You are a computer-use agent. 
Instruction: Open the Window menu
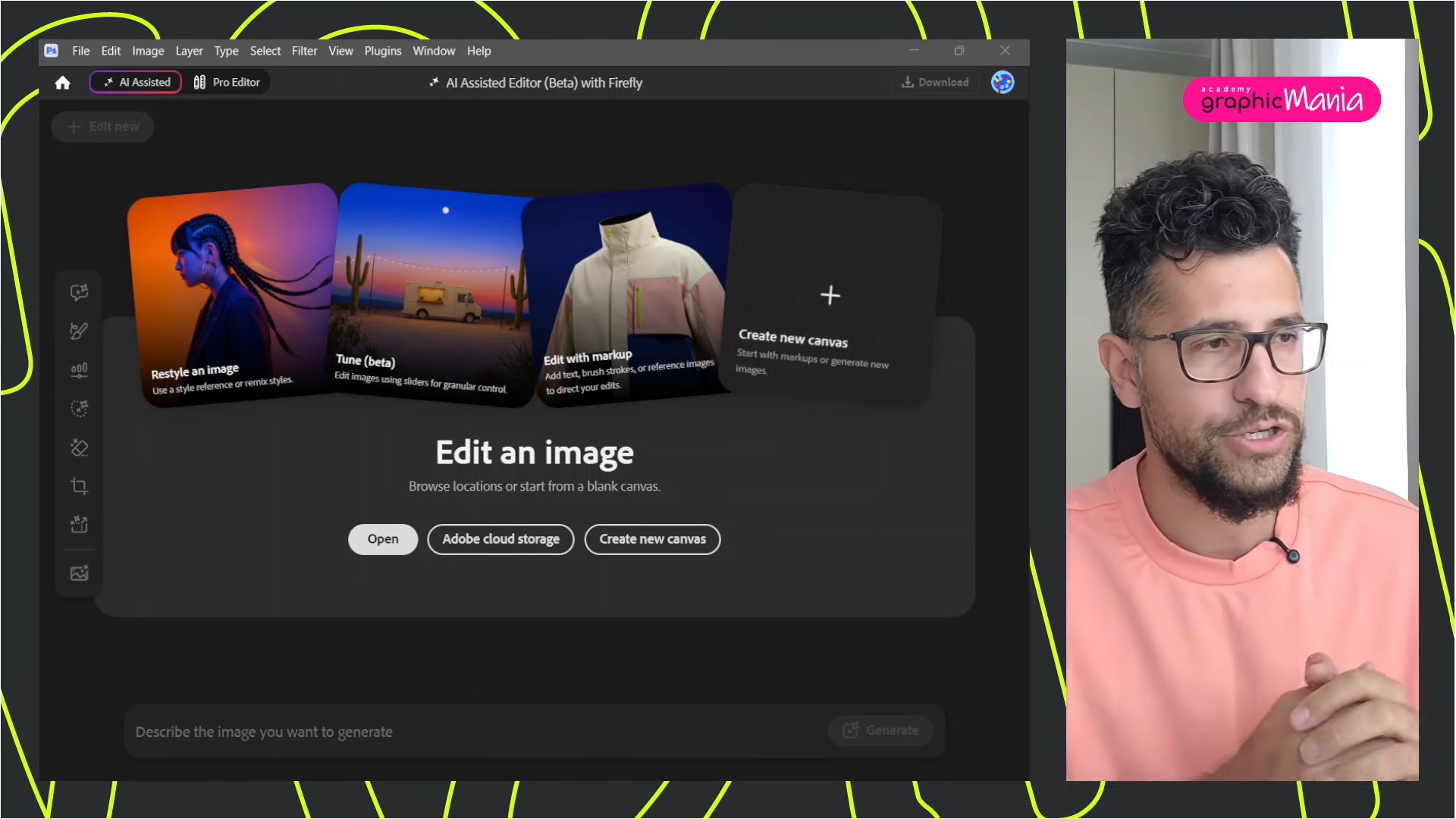point(434,51)
